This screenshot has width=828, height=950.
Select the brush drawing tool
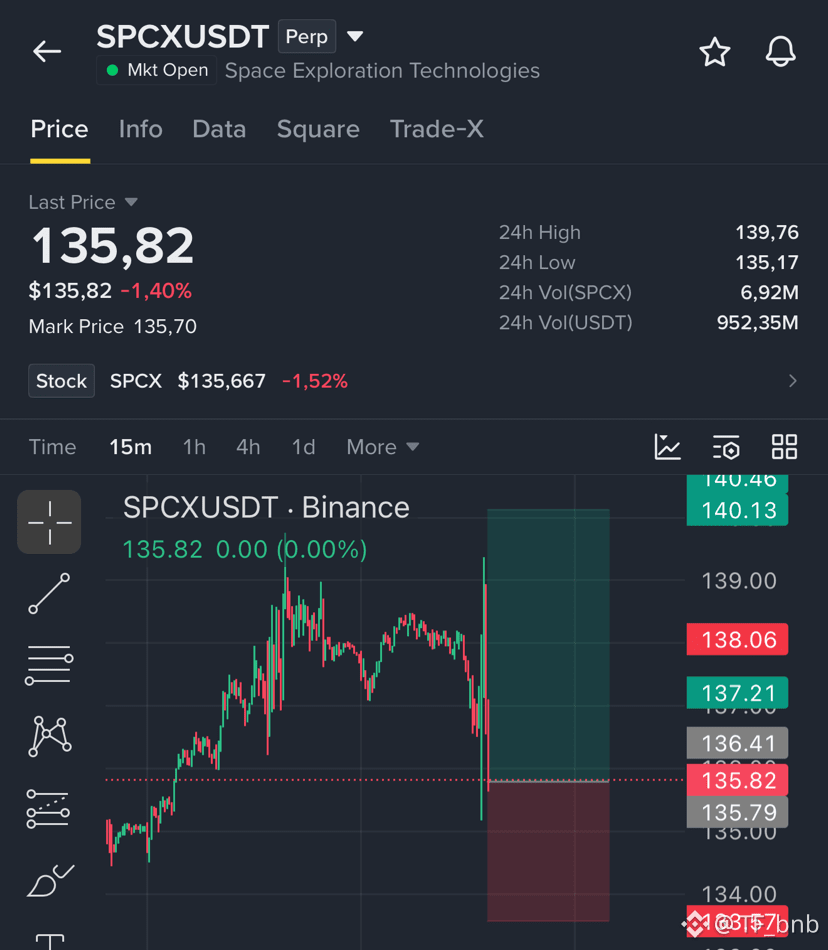(50, 881)
